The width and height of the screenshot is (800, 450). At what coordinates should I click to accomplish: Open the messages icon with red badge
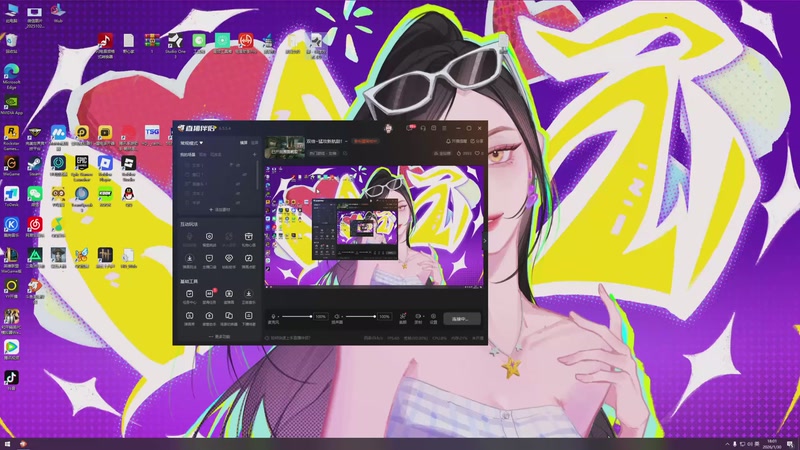click(x=410, y=128)
